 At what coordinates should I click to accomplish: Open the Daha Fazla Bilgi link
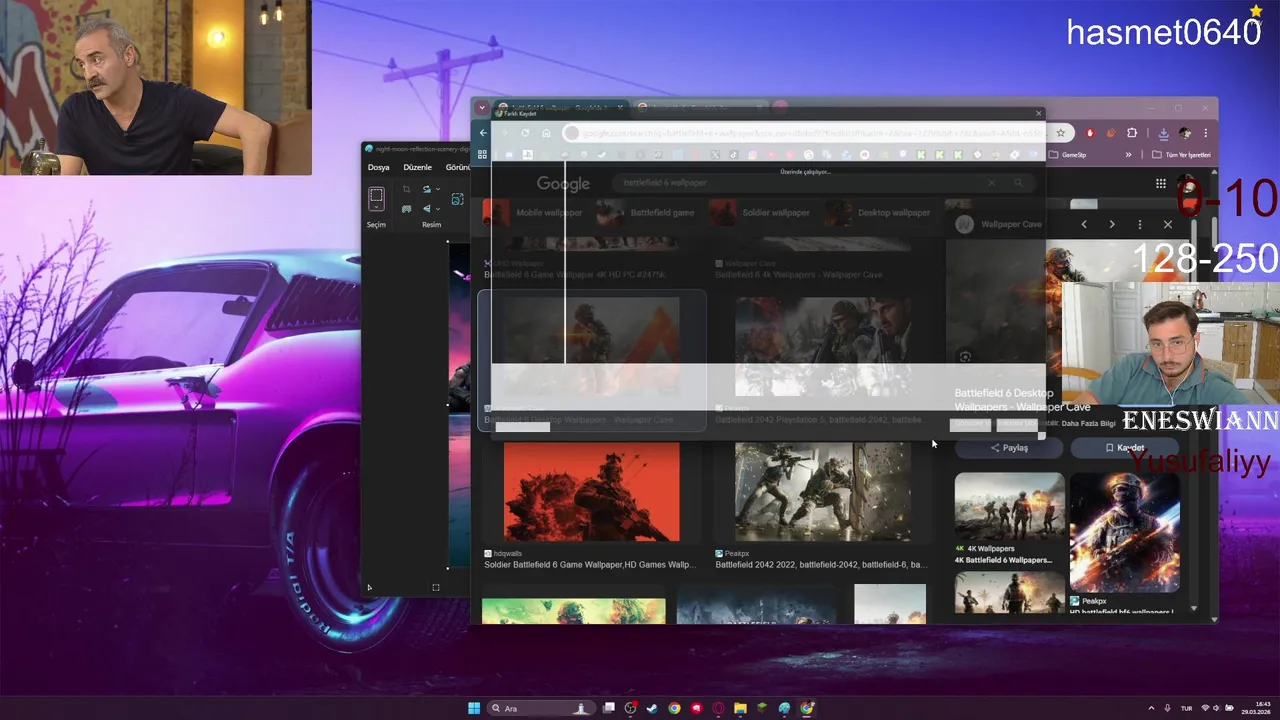point(1088,424)
